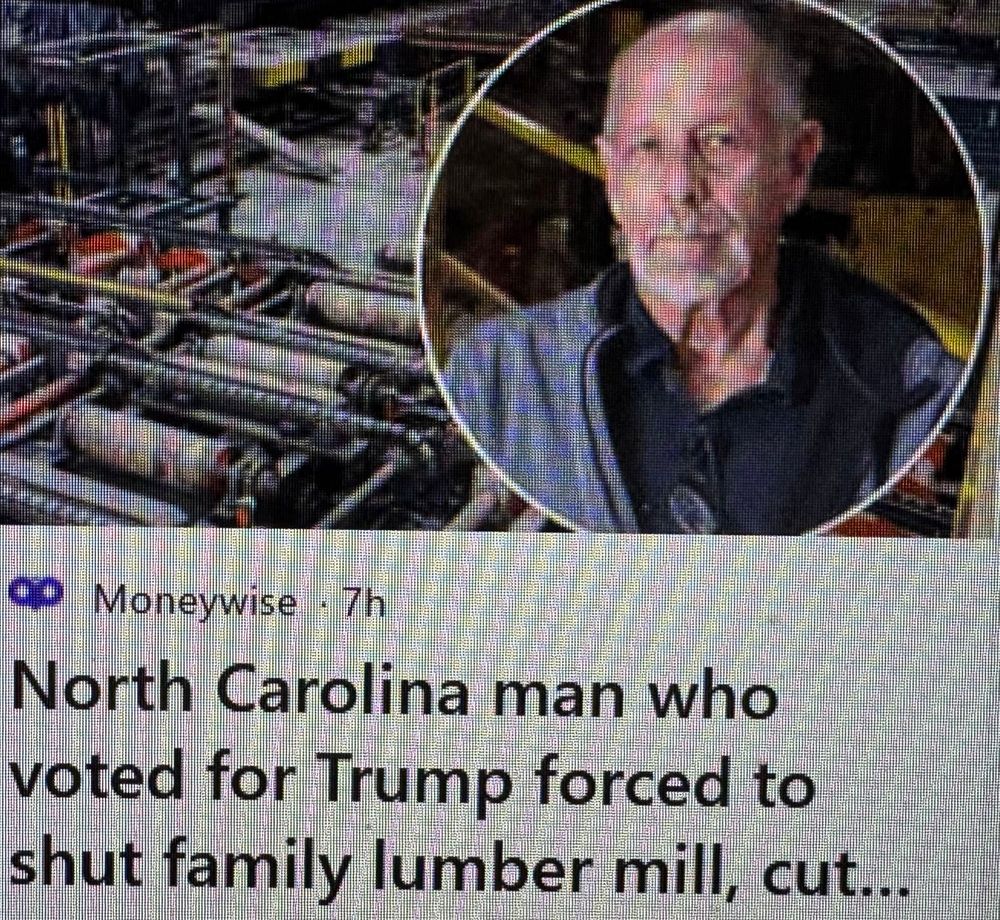
Task: Click the 7h timestamp
Action: 364,601
